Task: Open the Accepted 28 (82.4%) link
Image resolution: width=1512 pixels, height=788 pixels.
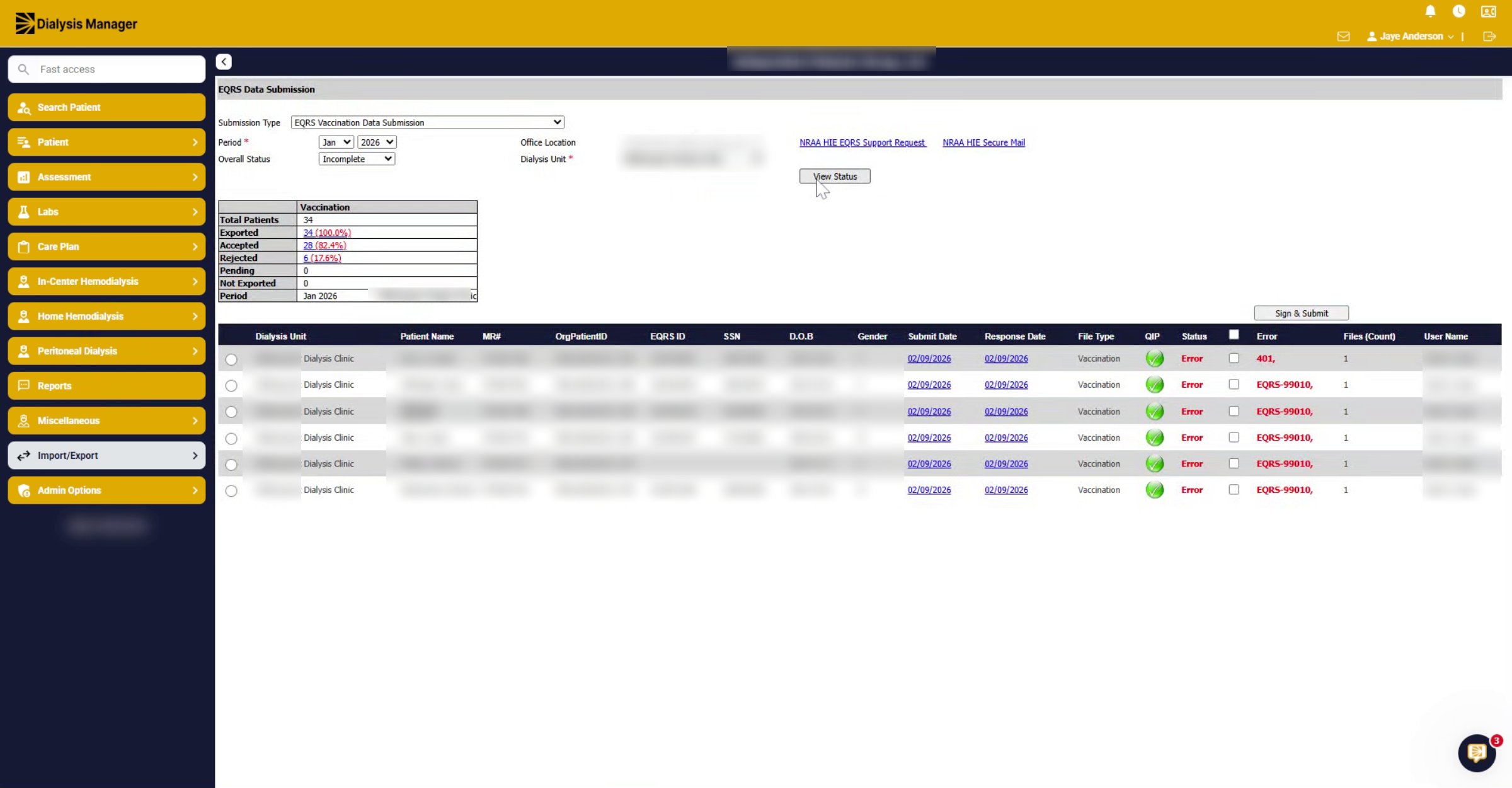Action: point(324,245)
